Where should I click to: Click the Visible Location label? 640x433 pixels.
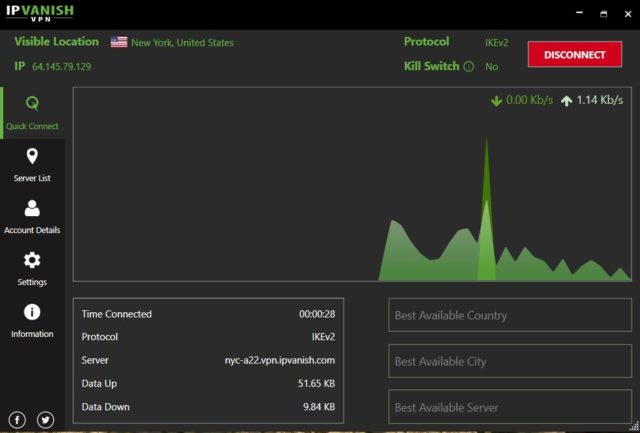[x=56, y=42]
